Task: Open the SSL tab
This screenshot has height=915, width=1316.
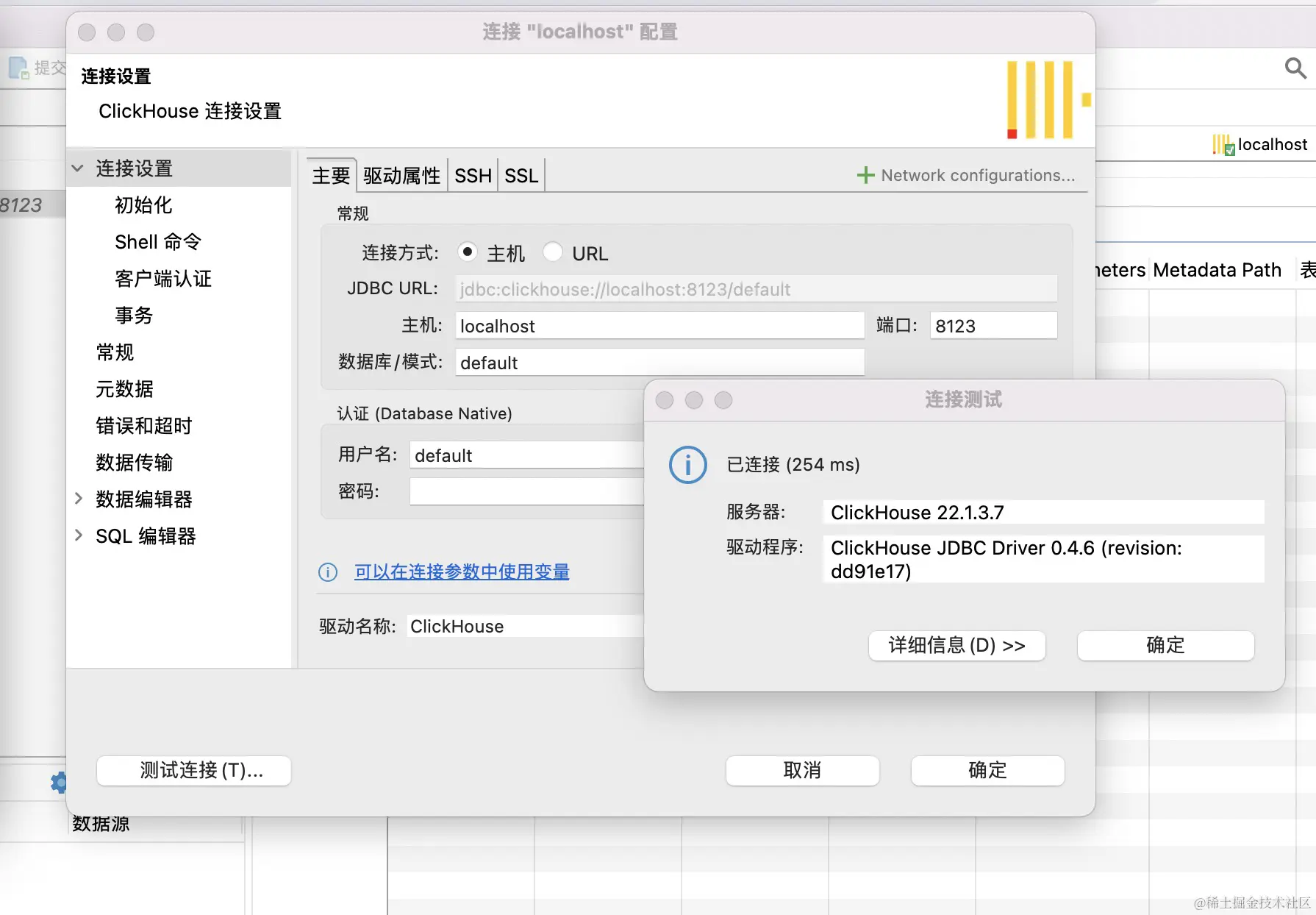Action: click(521, 176)
